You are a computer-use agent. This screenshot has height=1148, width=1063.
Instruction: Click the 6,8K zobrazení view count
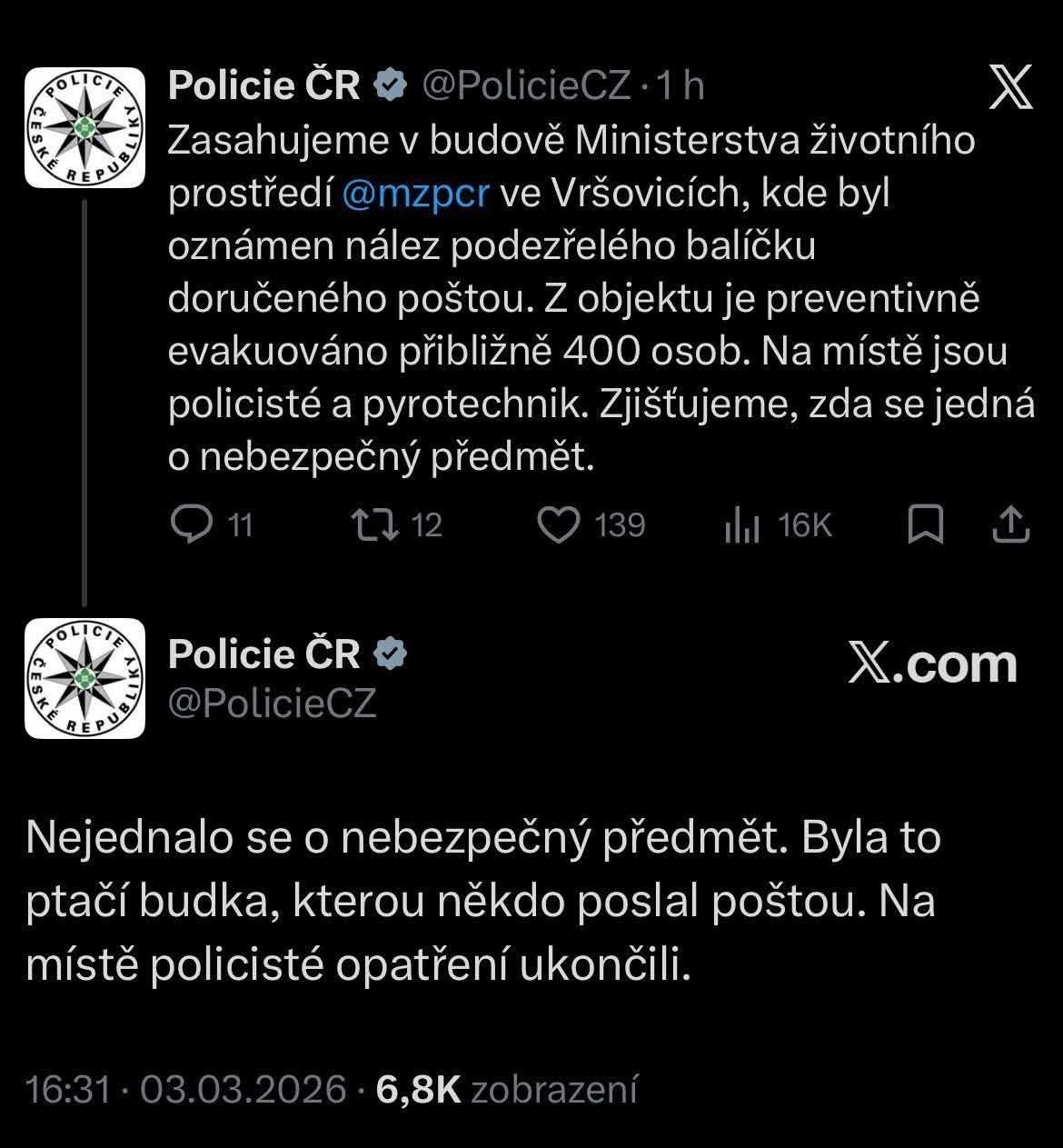click(x=506, y=1088)
